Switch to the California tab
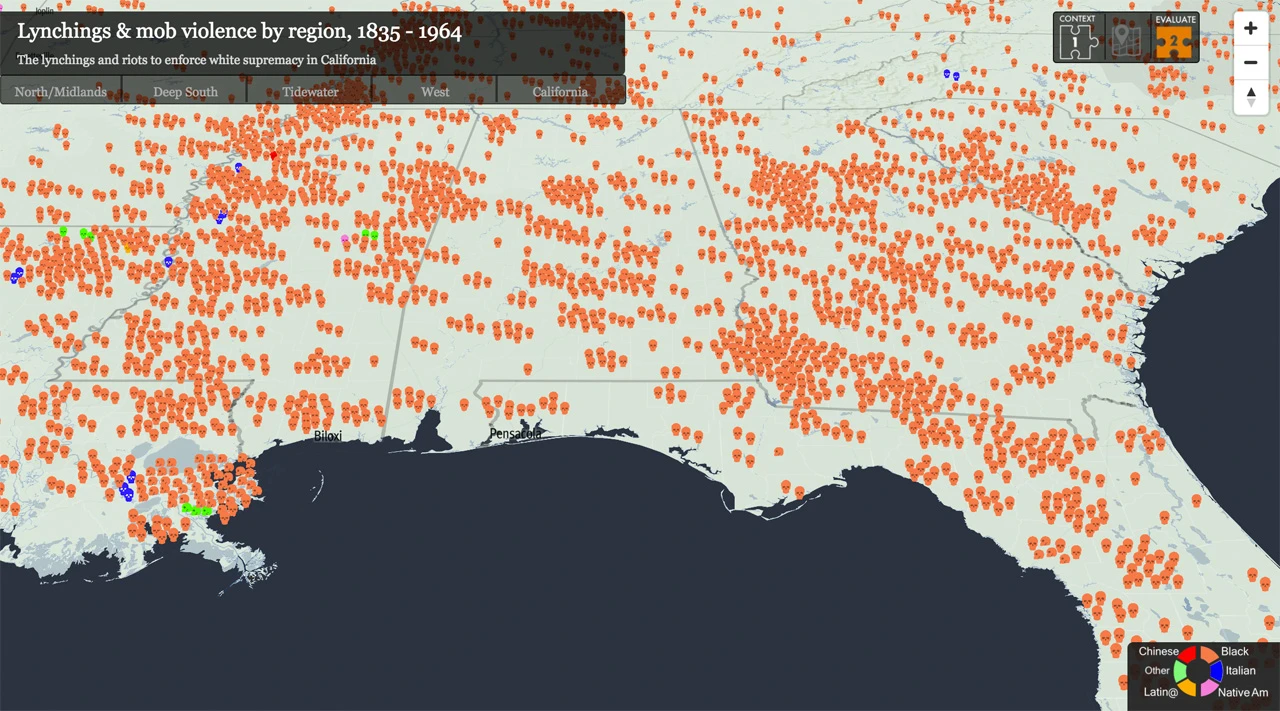The height and width of the screenshot is (711, 1280). pyautogui.click(x=560, y=91)
